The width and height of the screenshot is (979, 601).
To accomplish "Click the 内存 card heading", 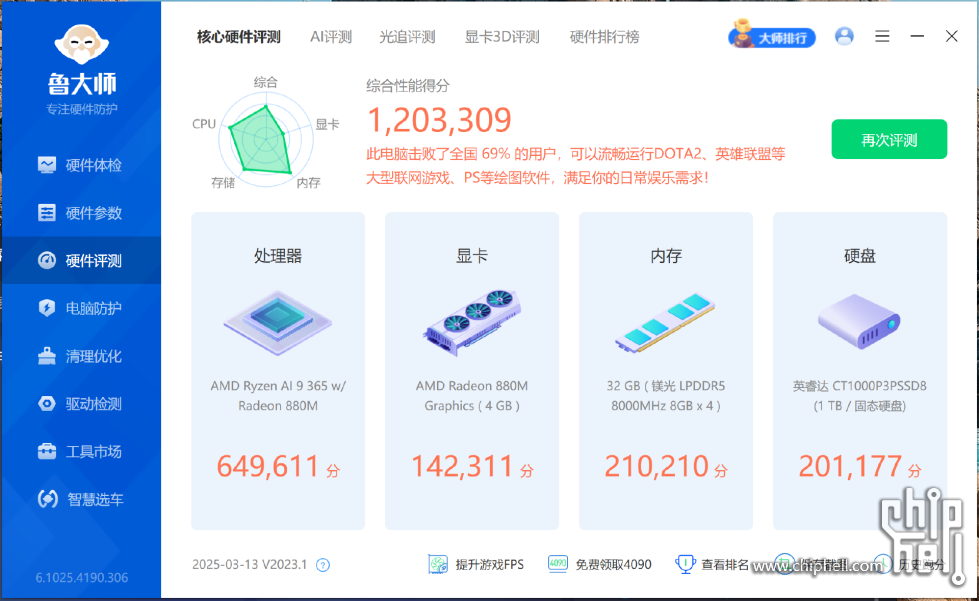I will point(666,256).
